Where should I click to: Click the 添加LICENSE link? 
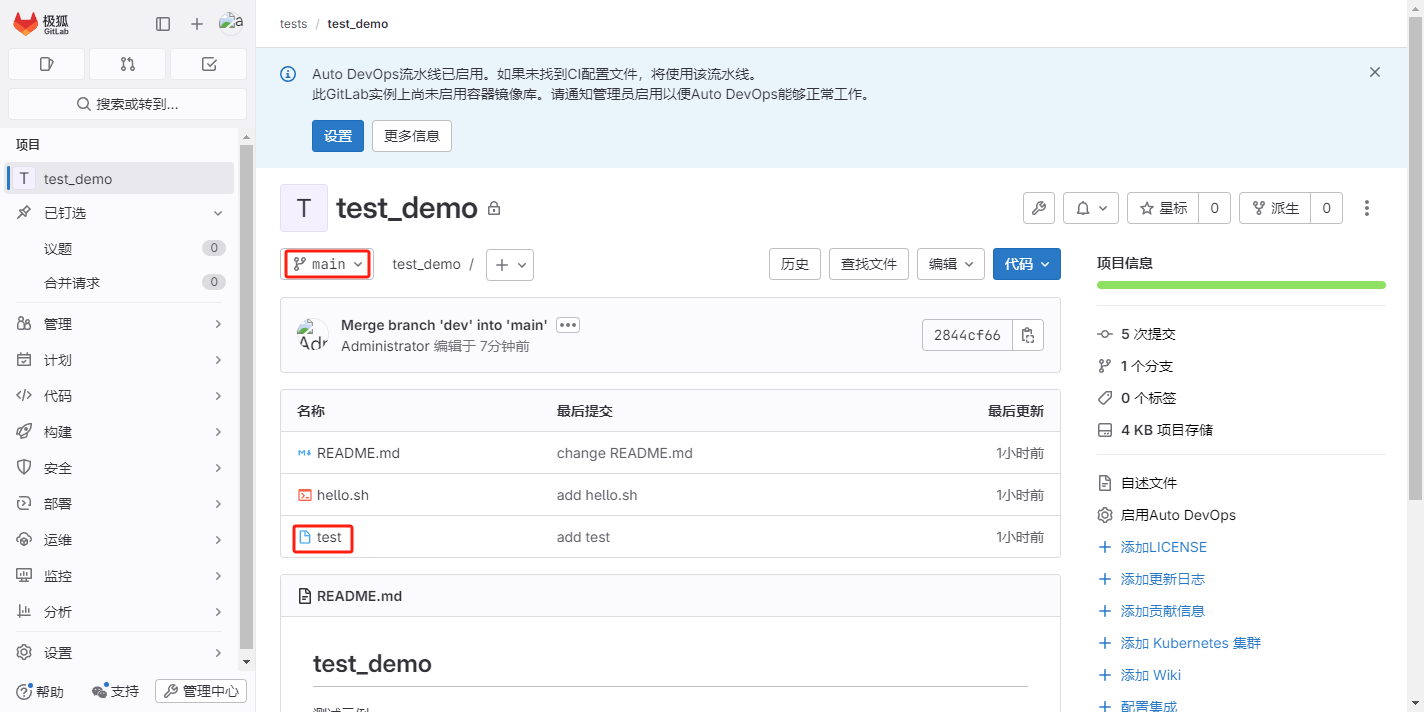tap(1163, 547)
